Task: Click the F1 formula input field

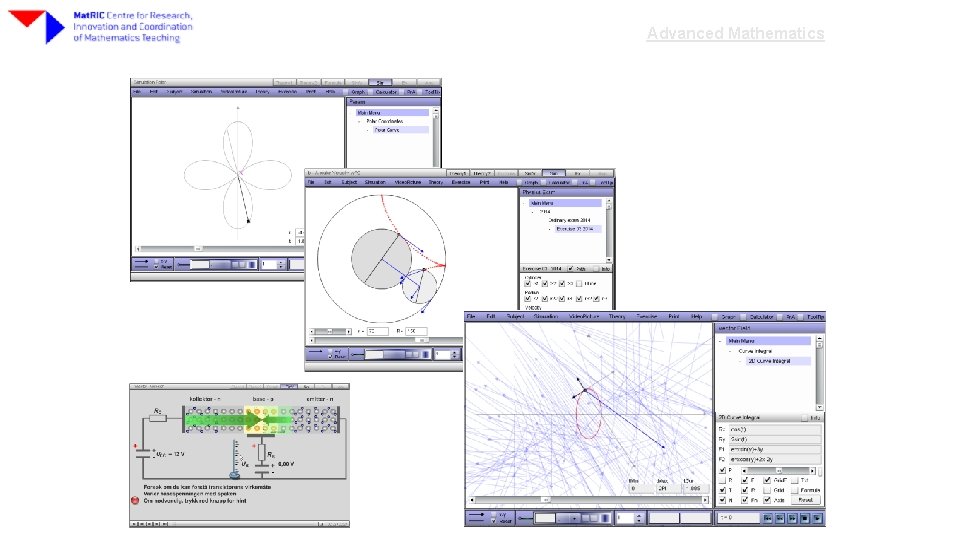Action: click(x=775, y=449)
